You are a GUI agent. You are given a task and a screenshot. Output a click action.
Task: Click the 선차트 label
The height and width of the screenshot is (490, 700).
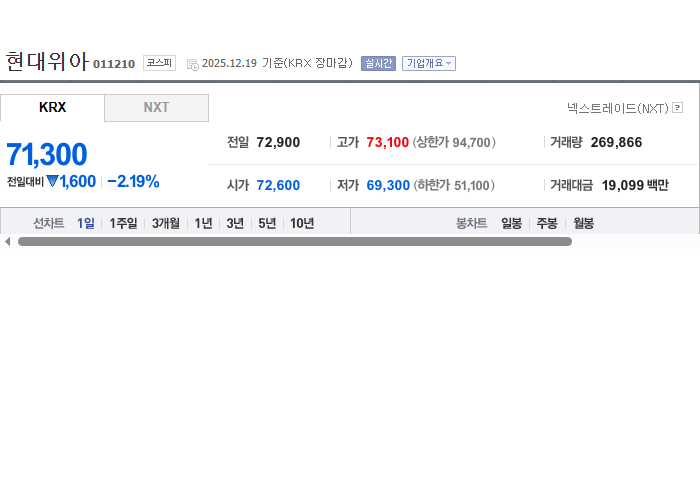point(49,223)
